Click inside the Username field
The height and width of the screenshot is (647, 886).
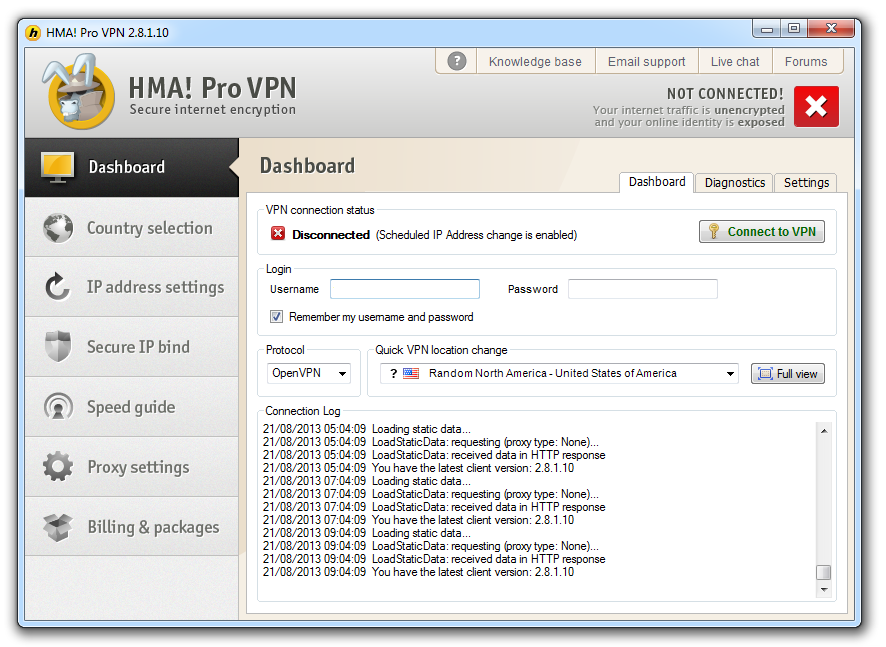coord(404,288)
